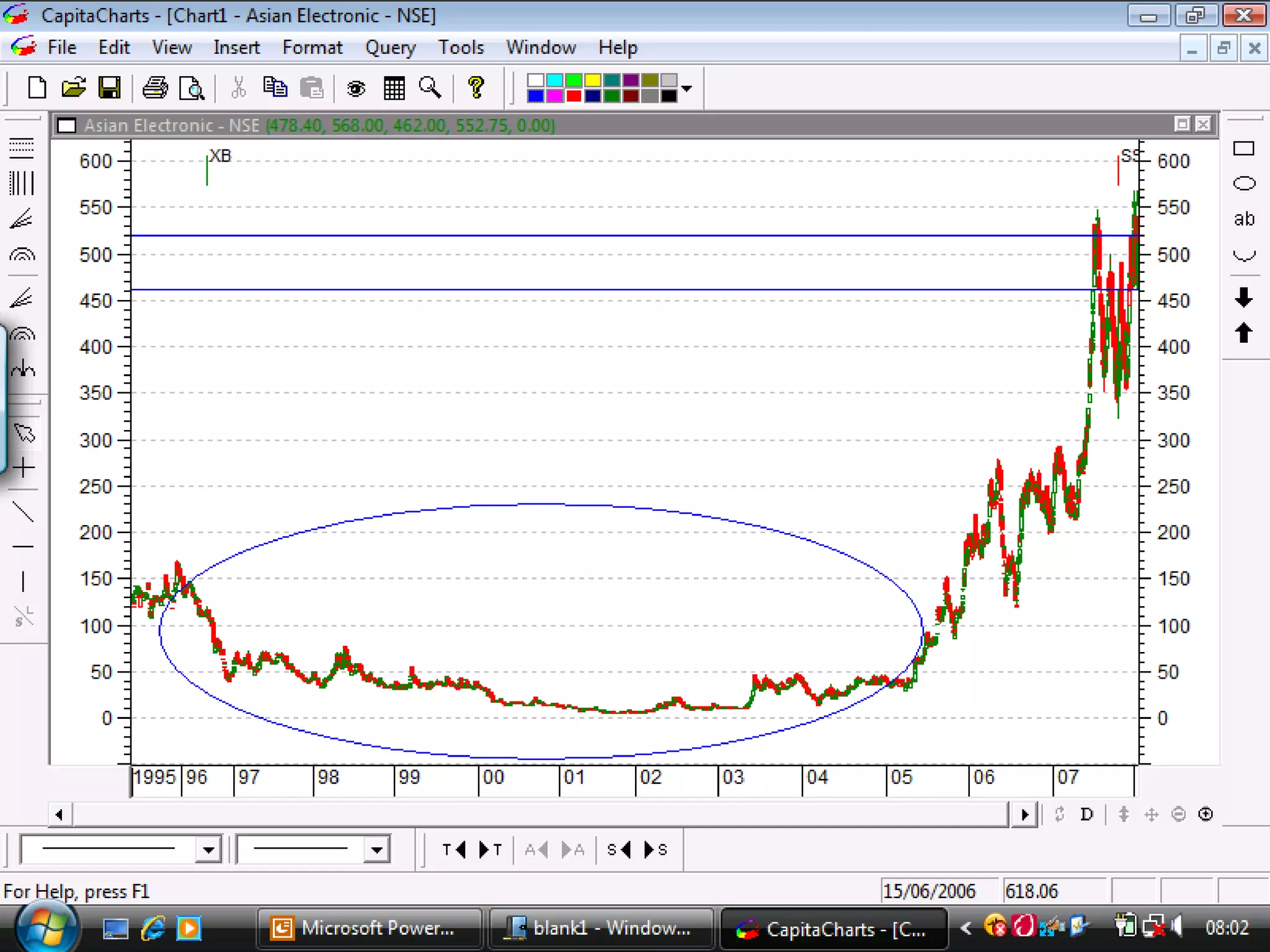Toggle the crosshair plus cursor tool
1270x952 pixels.
tap(23, 468)
